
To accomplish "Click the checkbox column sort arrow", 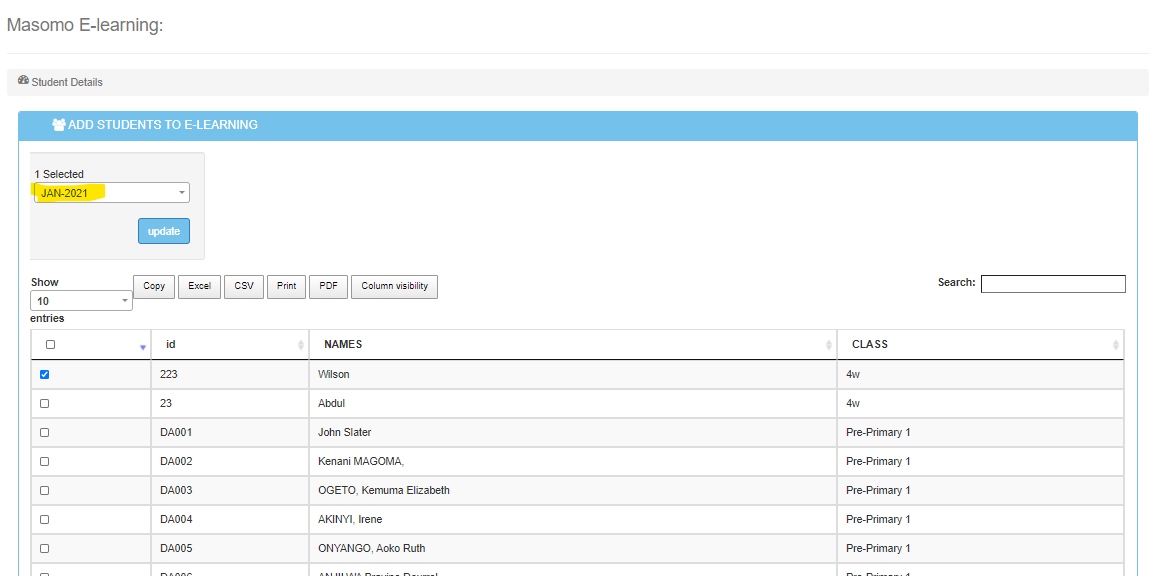I will point(143,347).
